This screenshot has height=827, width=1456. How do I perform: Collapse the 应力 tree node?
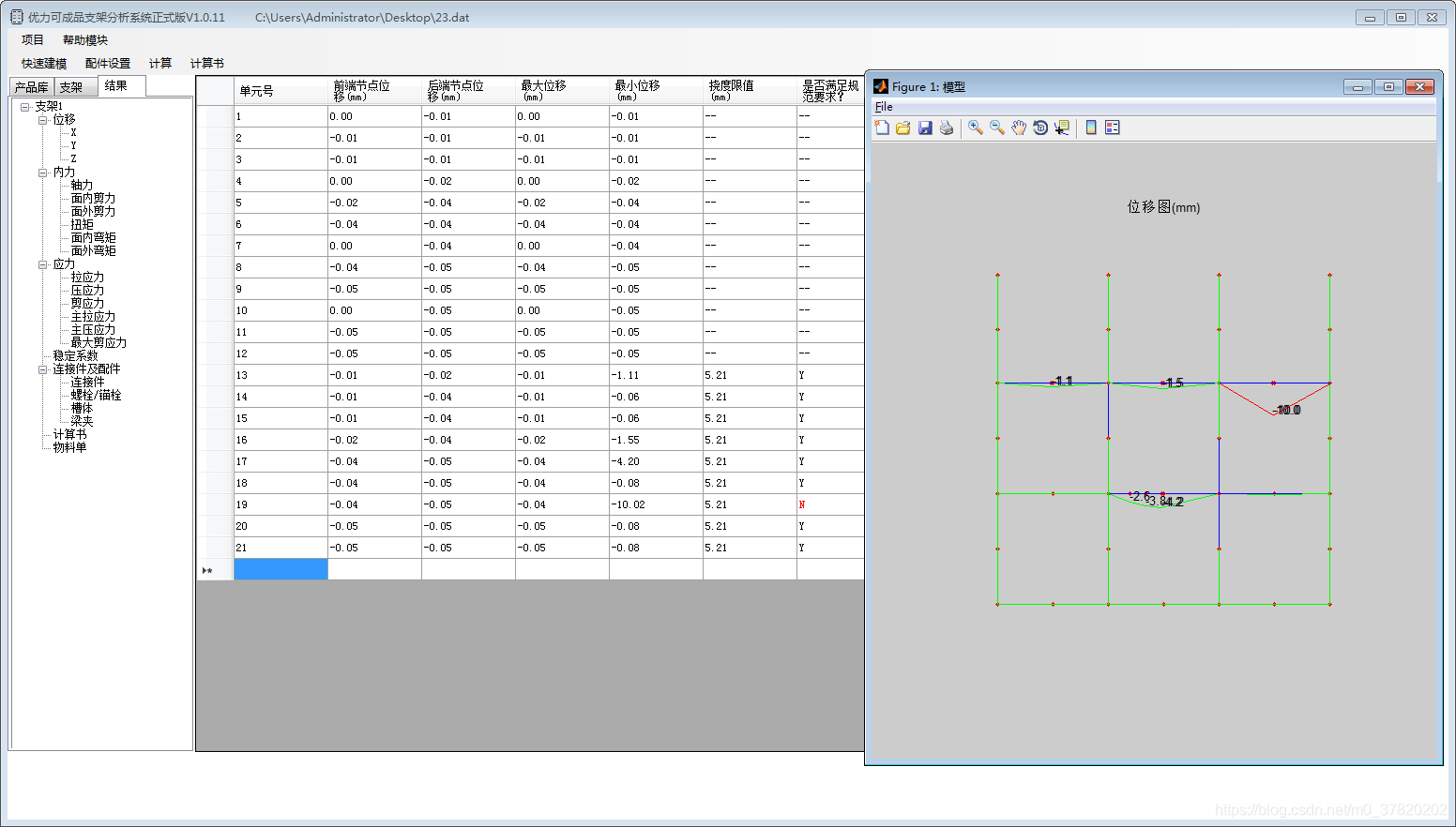[42, 264]
